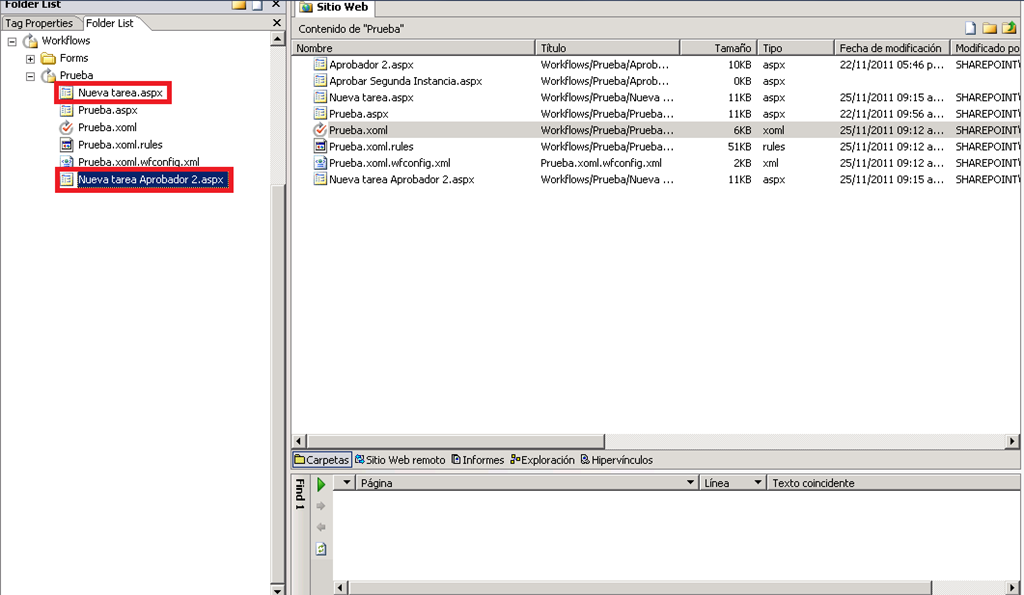
Task: Click the next result arrow in Find 1
Action: coord(321,506)
